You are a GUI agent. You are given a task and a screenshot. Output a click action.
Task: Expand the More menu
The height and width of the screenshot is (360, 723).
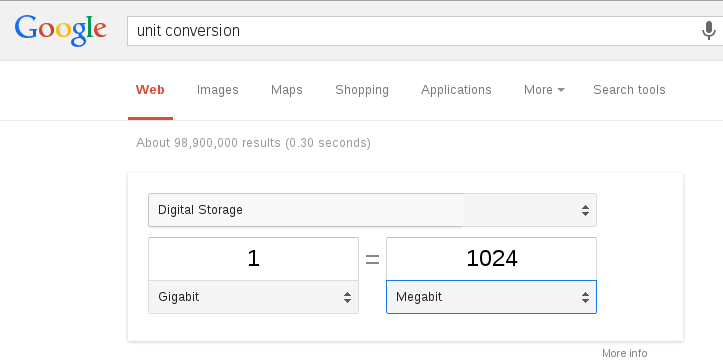[x=544, y=90]
